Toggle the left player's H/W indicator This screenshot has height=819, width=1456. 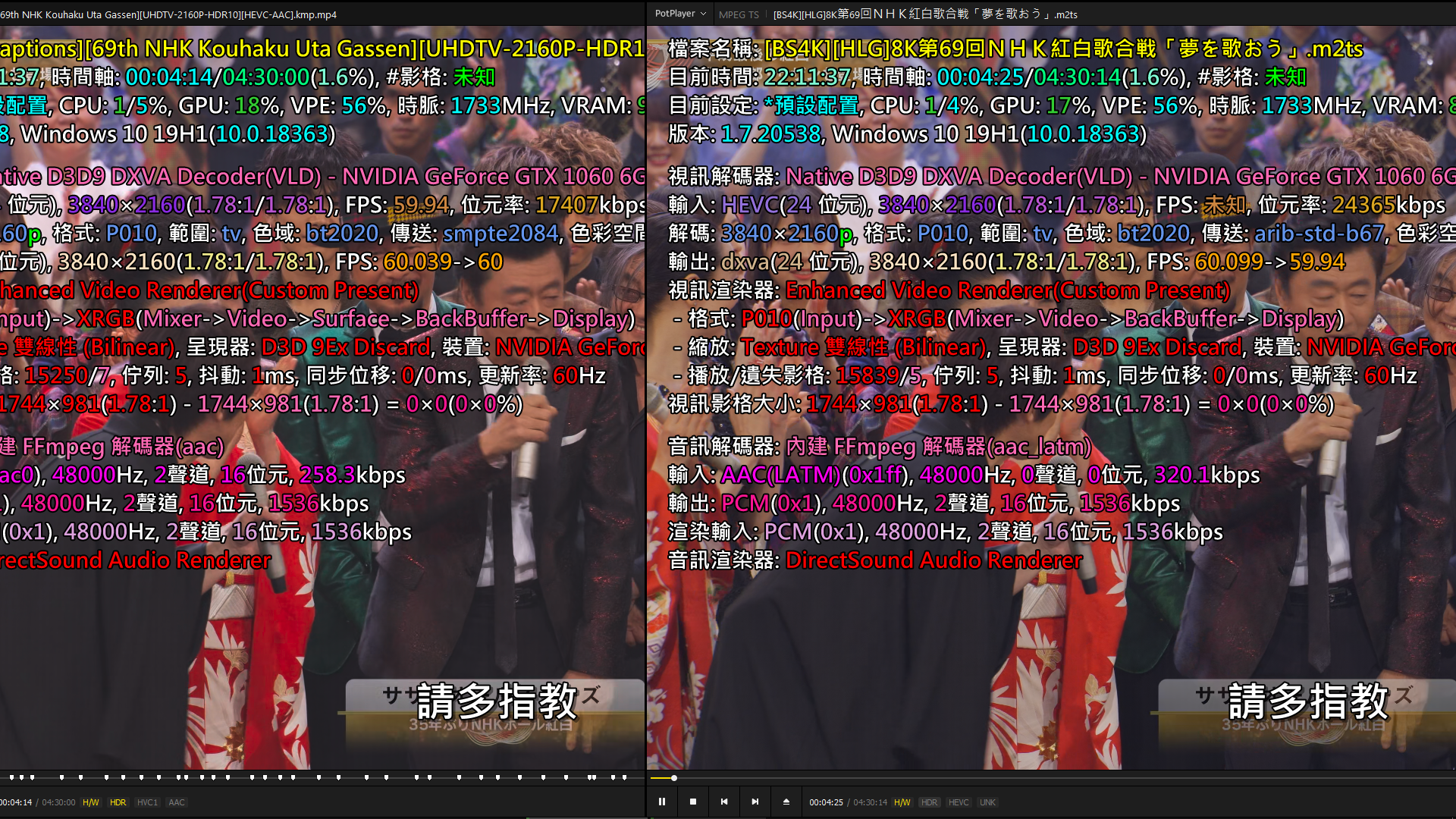(x=90, y=802)
